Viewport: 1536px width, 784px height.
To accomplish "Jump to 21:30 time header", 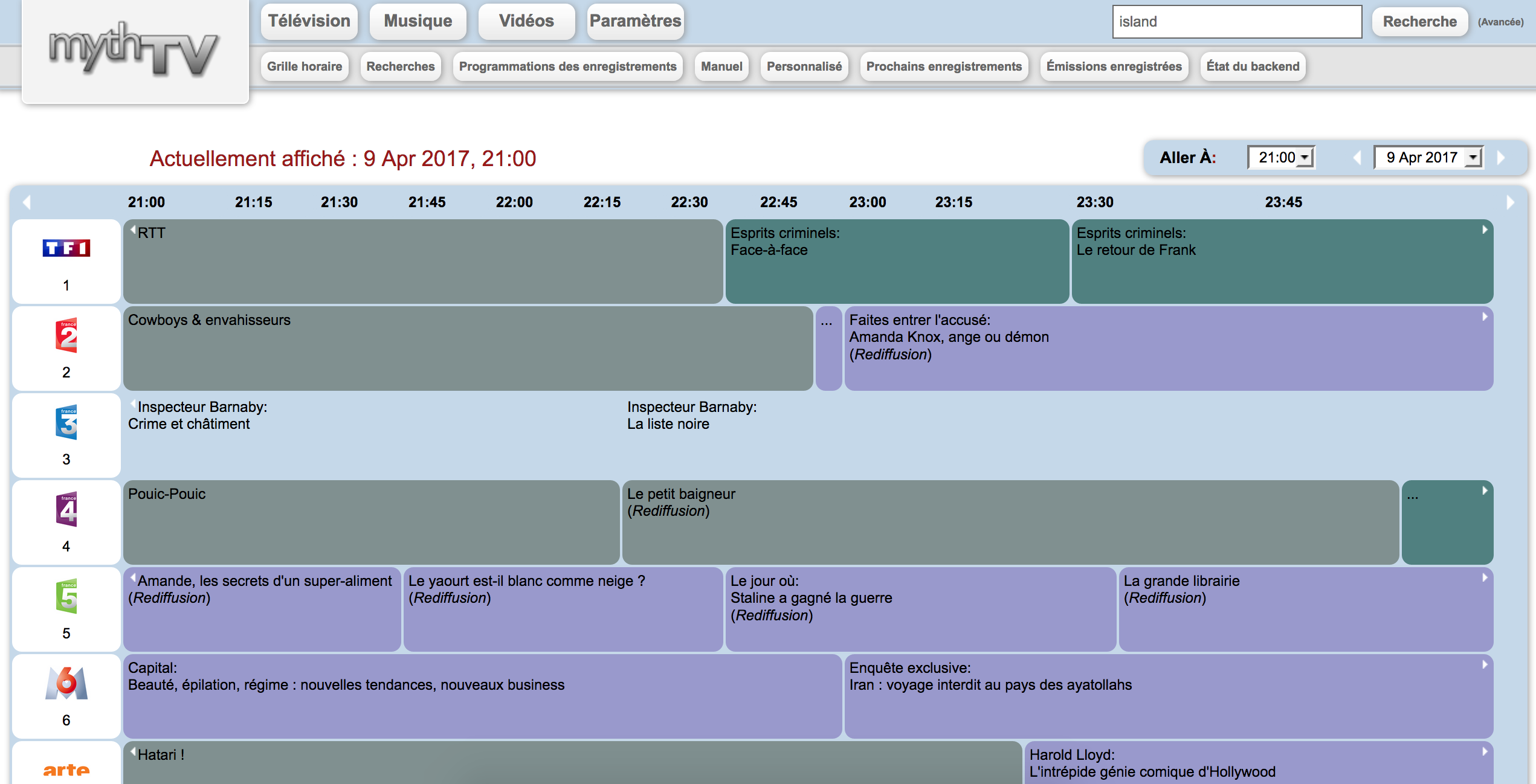I will click(340, 202).
